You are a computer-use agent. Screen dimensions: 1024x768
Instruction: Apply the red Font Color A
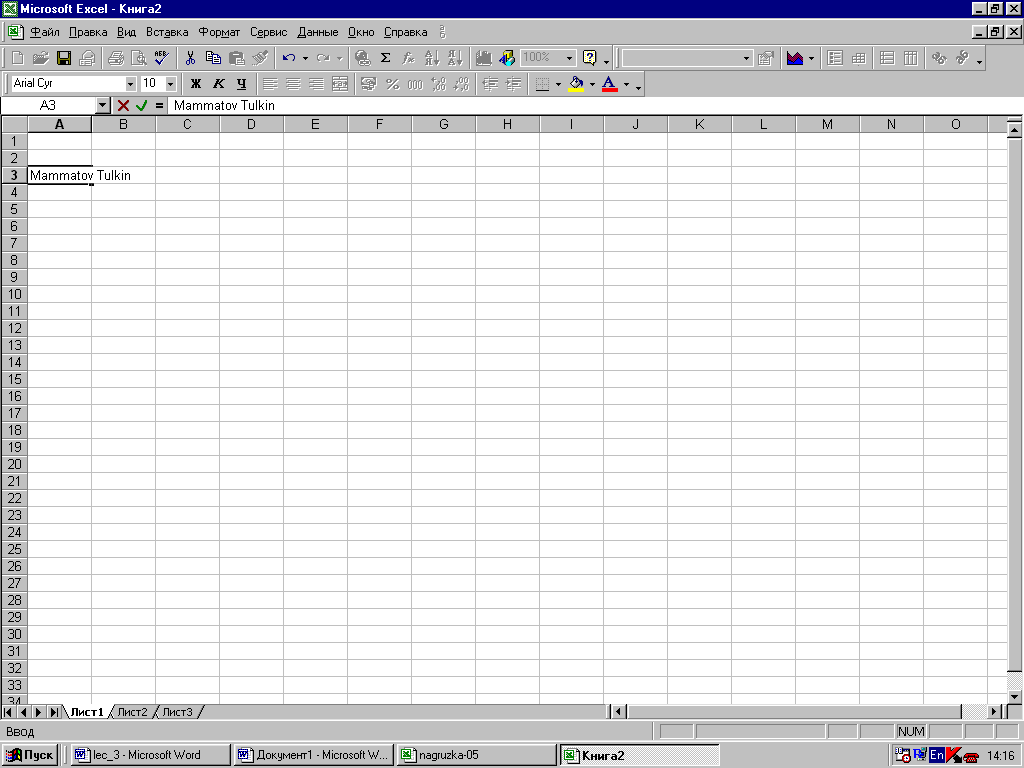pyautogui.click(x=609, y=84)
